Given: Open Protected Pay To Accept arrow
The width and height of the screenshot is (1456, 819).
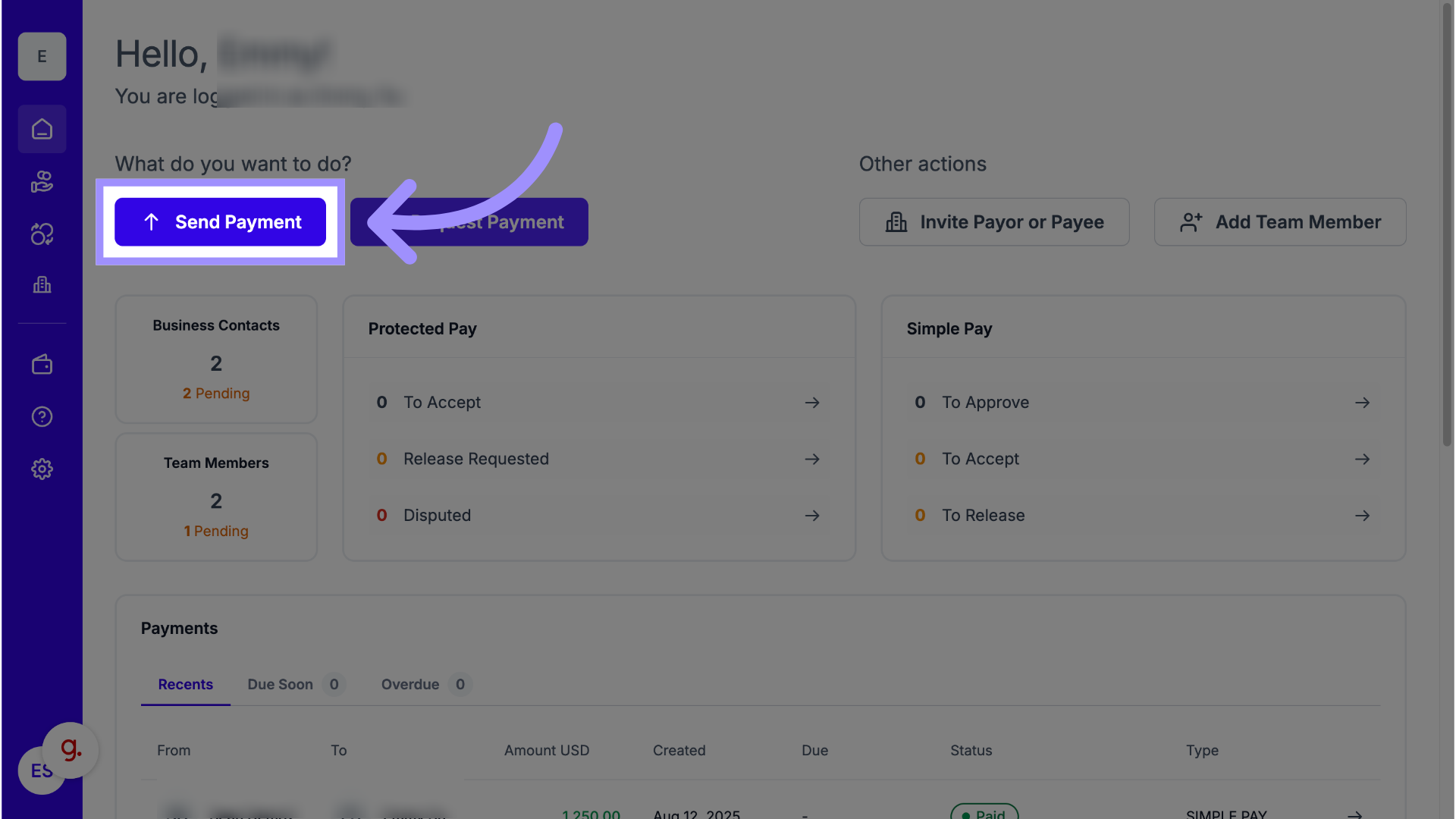Looking at the screenshot, I should point(812,403).
